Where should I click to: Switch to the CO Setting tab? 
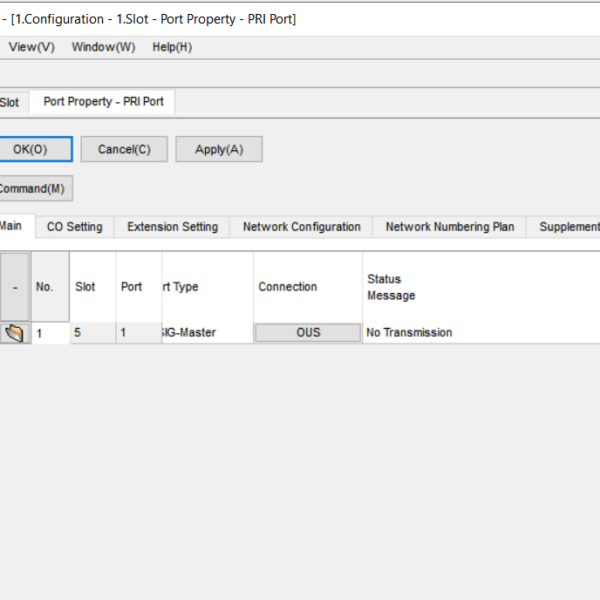[74, 227]
